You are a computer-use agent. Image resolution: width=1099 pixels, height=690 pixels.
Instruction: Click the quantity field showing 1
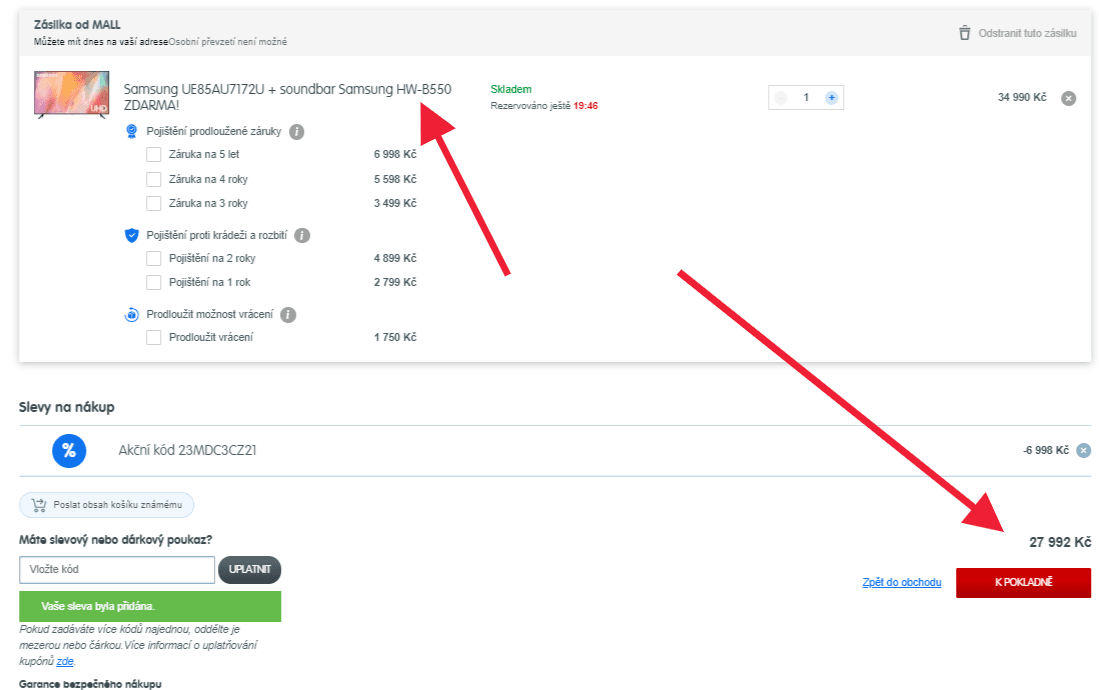(806, 97)
